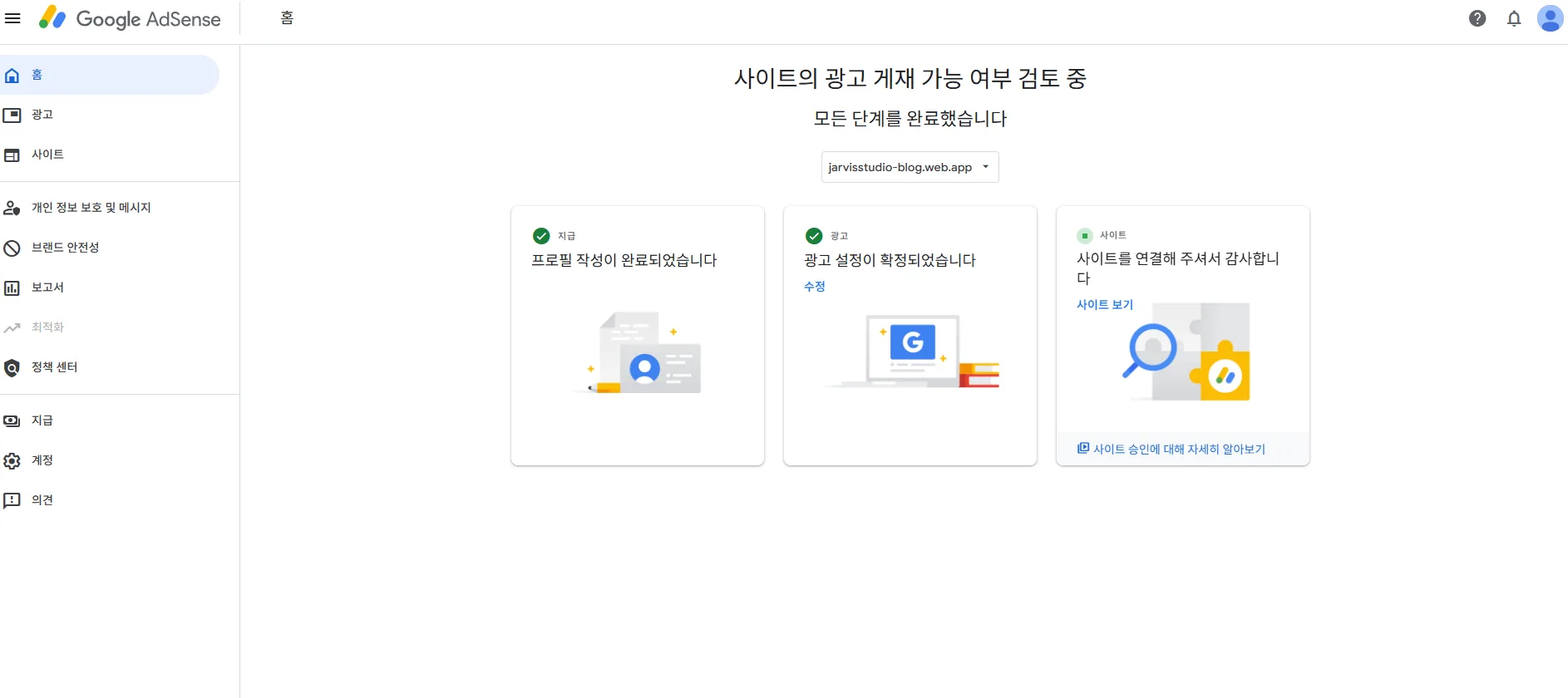Open the account profile avatar
The width and height of the screenshot is (1568, 698).
1550,18
